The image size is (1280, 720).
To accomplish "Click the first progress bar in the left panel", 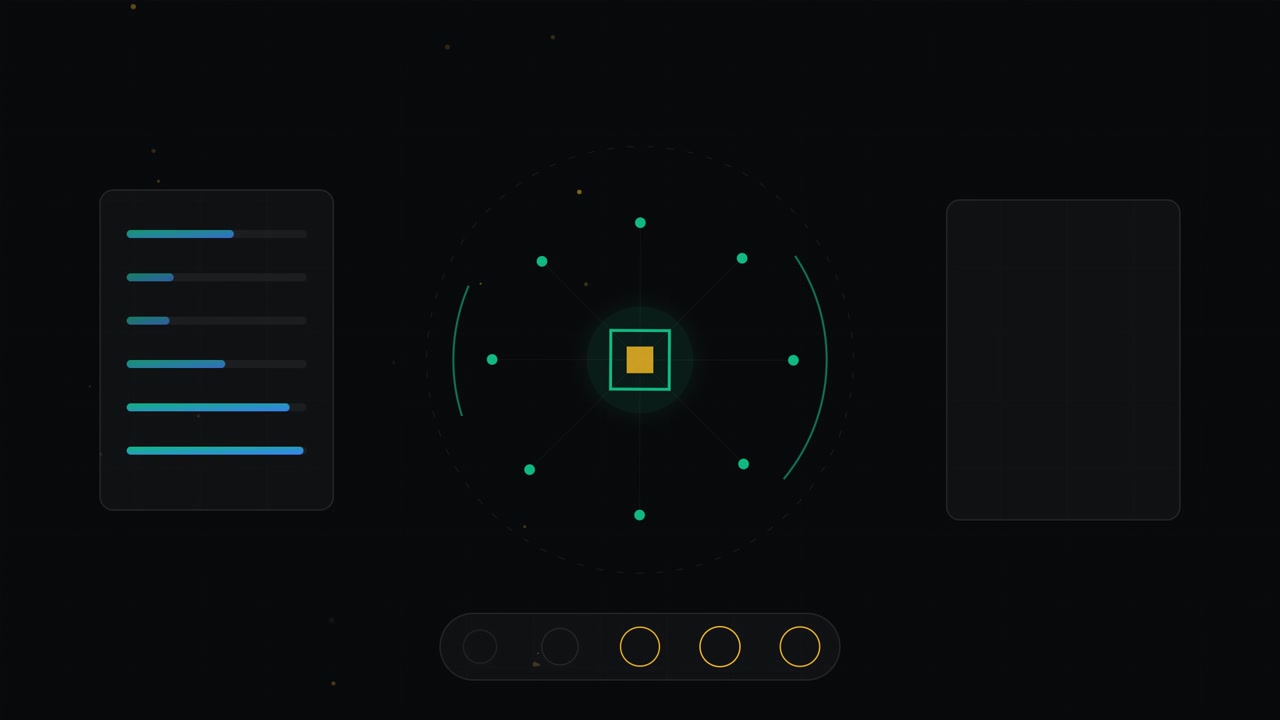I will [217, 234].
